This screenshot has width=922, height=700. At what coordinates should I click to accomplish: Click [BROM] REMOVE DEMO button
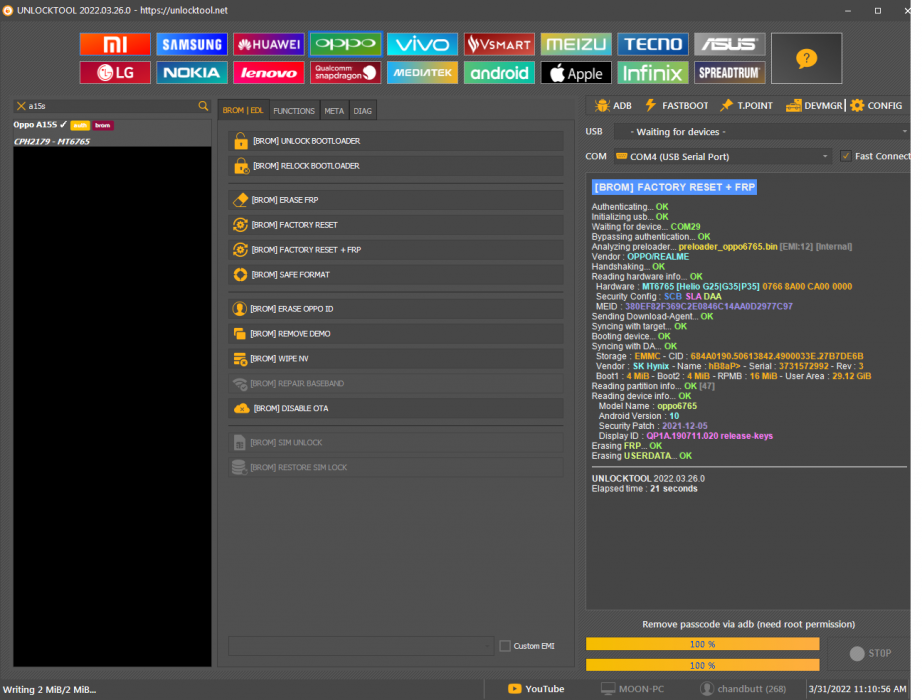396,334
